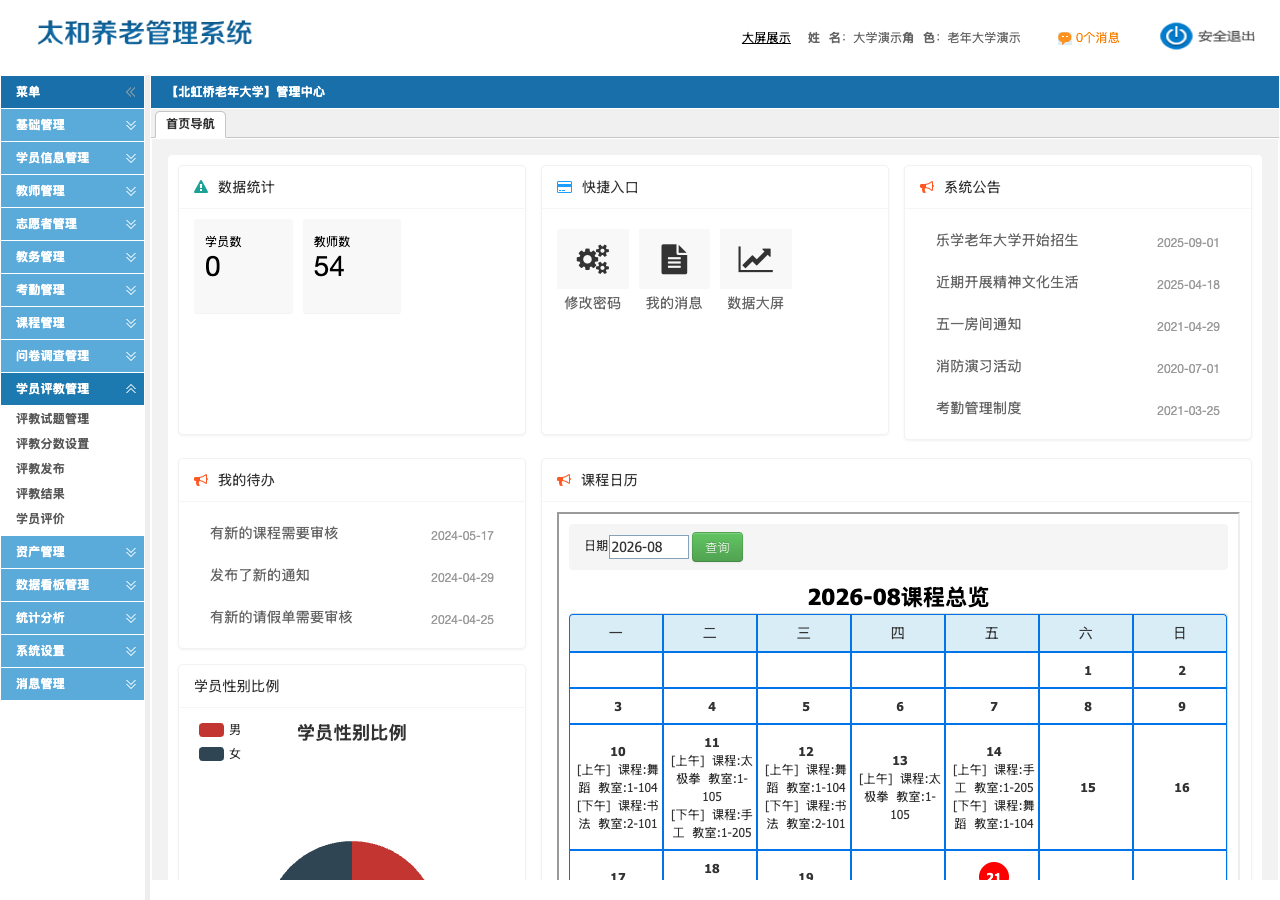Expand the 教师管理 menu section
The image size is (1280, 900).
[72, 191]
